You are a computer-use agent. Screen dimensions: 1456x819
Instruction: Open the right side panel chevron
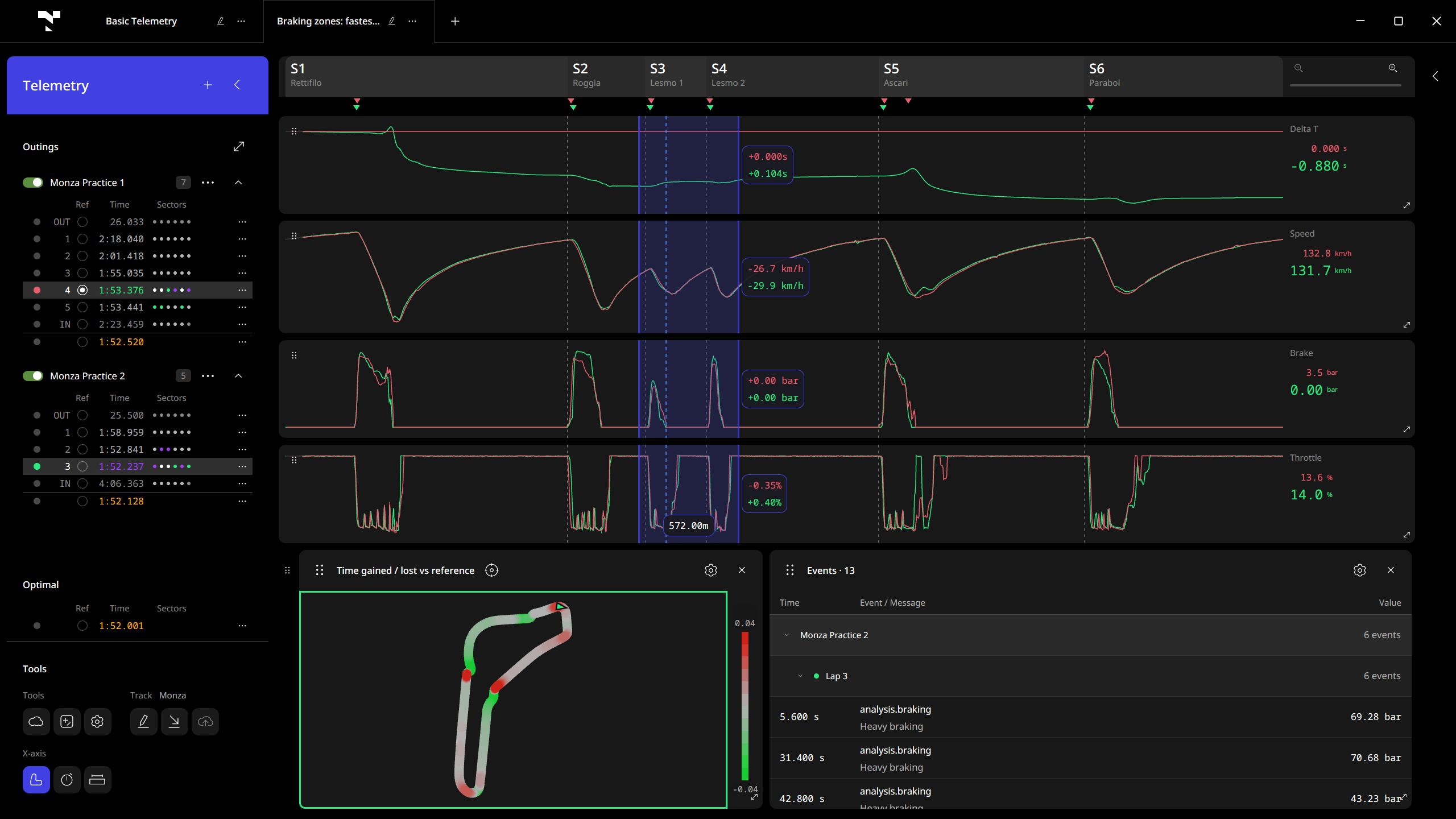click(1436, 76)
